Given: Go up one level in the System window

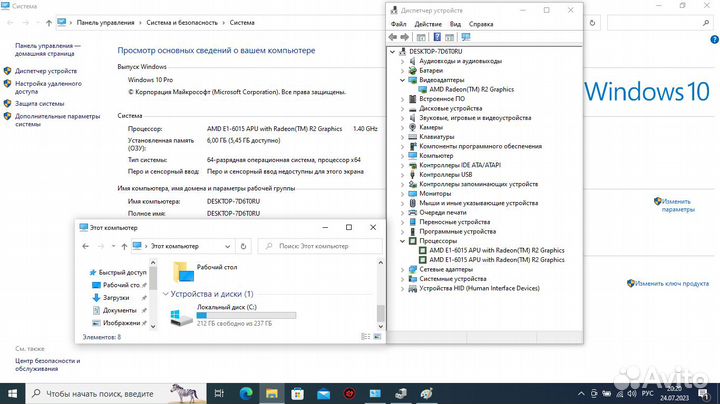Looking at the screenshot, I should point(49,22).
